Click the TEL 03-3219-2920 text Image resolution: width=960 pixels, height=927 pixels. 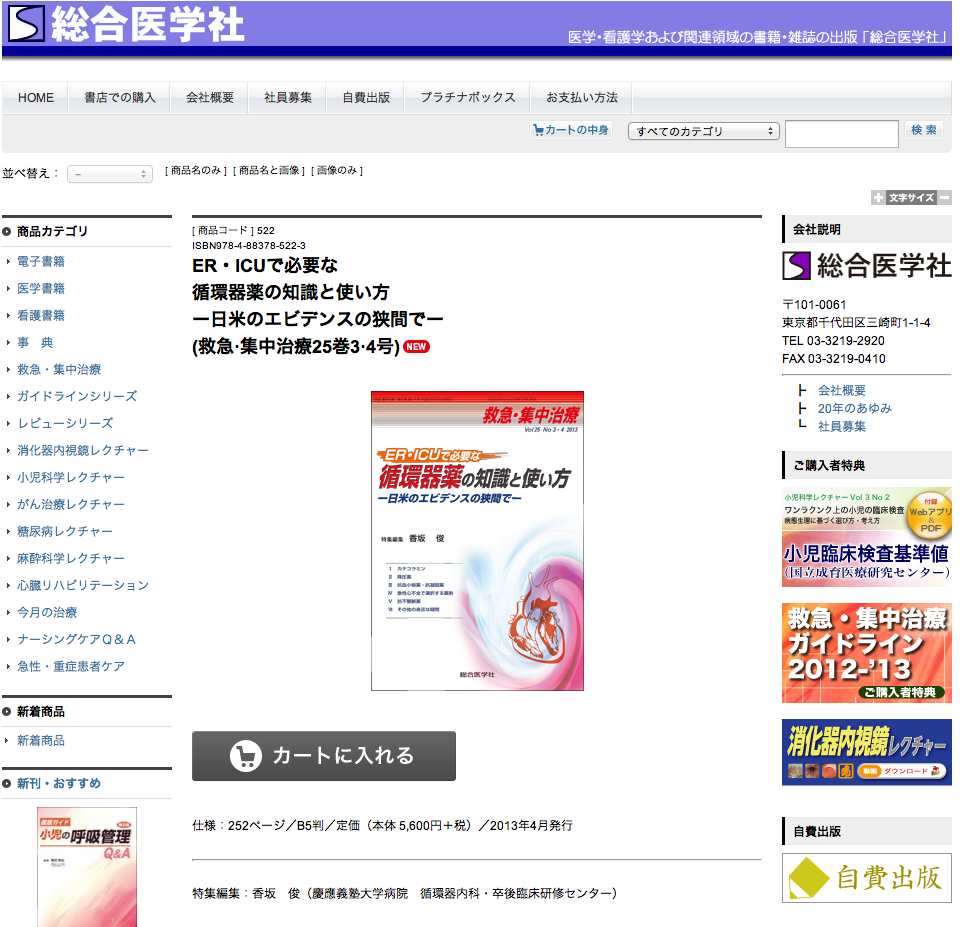pos(833,340)
